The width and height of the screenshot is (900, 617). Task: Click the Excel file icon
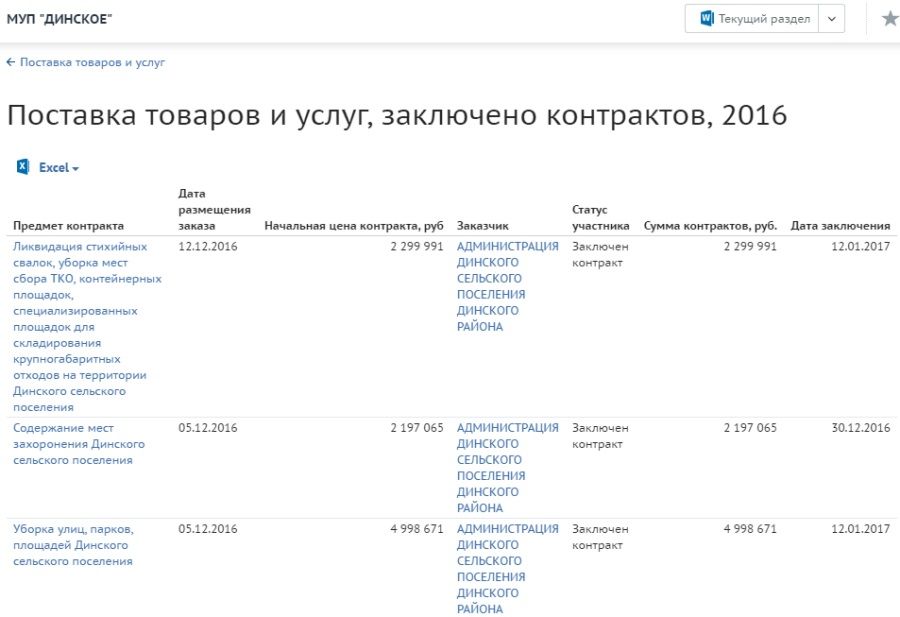pos(23,167)
